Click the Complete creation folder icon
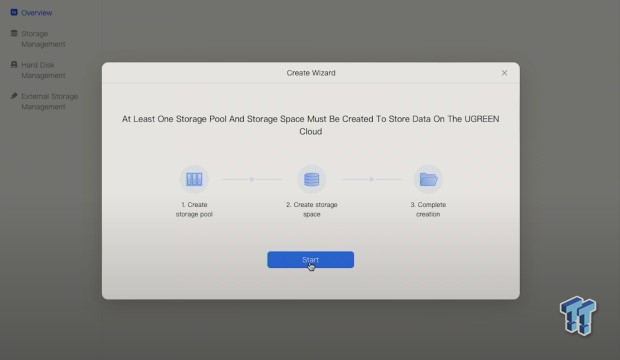 point(428,179)
